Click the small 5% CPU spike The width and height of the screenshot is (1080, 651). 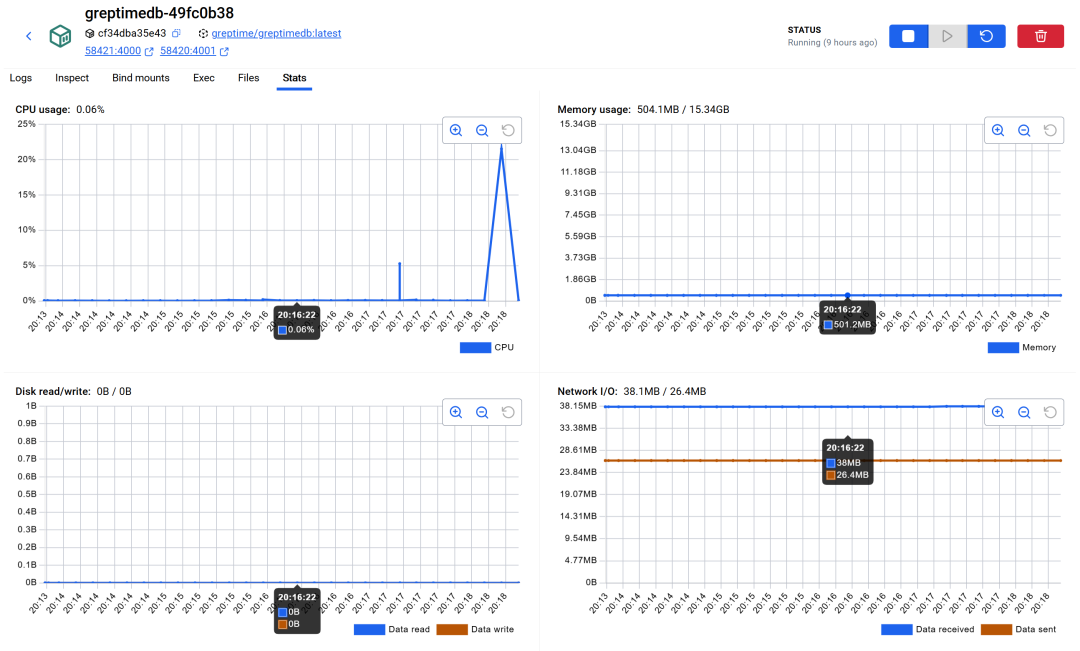pos(399,264)
